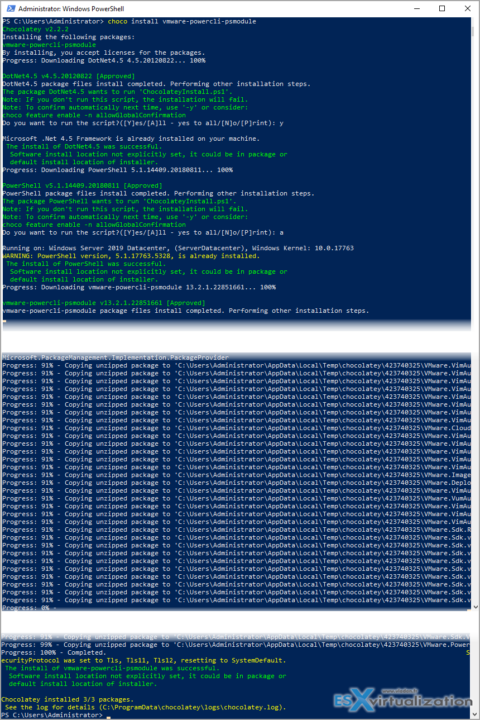Close the Administrator PowerShell window
Viewport: 480px width, 720px height.
click(467, 8)
